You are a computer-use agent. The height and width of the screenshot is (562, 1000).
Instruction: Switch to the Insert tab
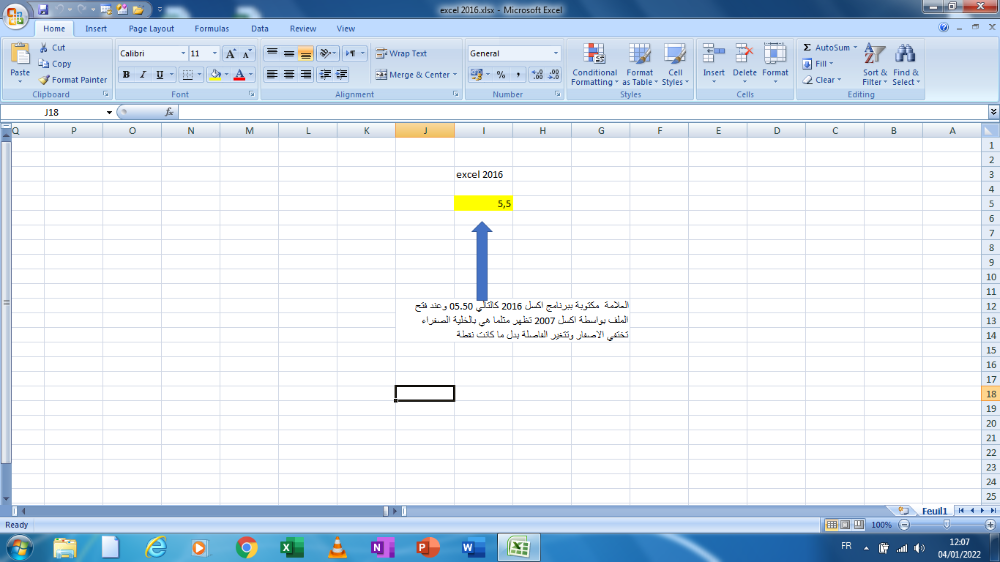(x=96, y=29)
